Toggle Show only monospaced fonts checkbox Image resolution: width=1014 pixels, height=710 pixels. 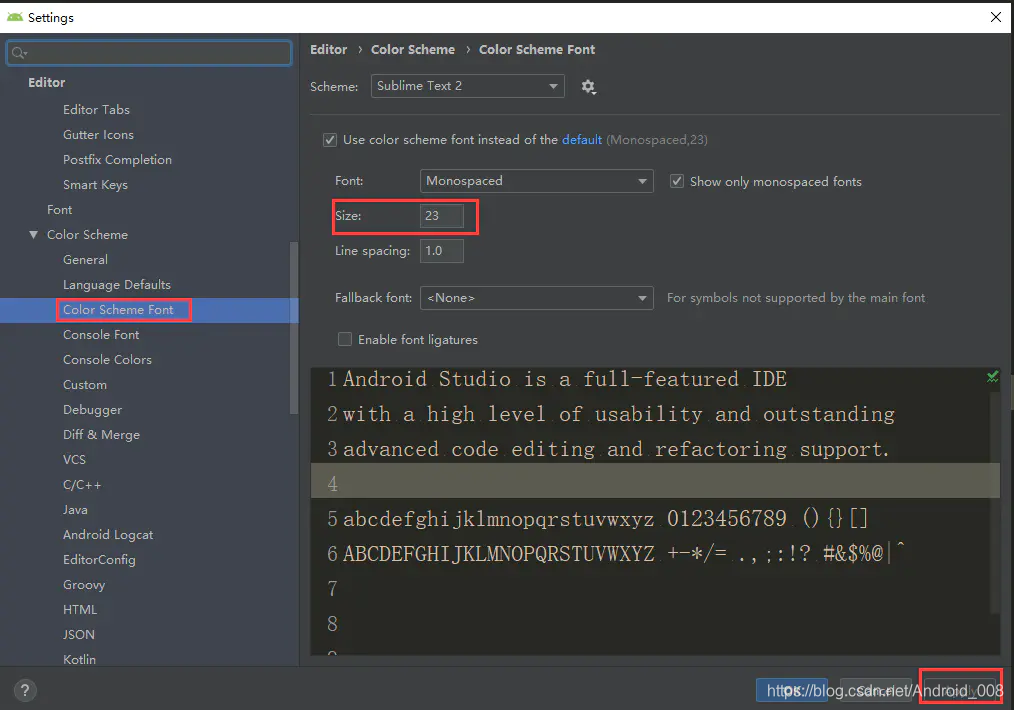pos(676,181)
